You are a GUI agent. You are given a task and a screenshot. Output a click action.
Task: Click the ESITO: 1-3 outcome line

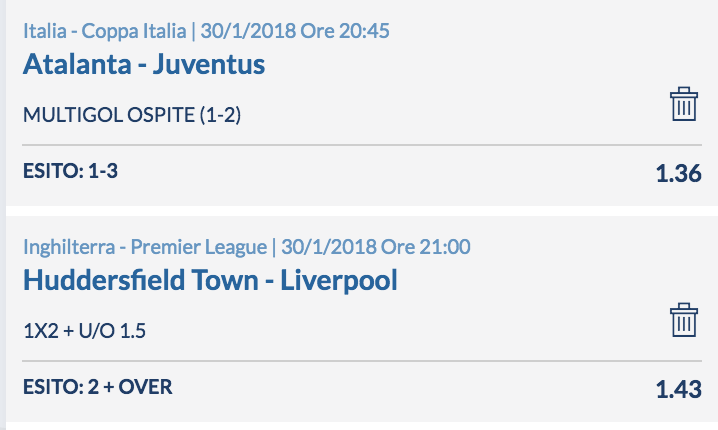71,171
